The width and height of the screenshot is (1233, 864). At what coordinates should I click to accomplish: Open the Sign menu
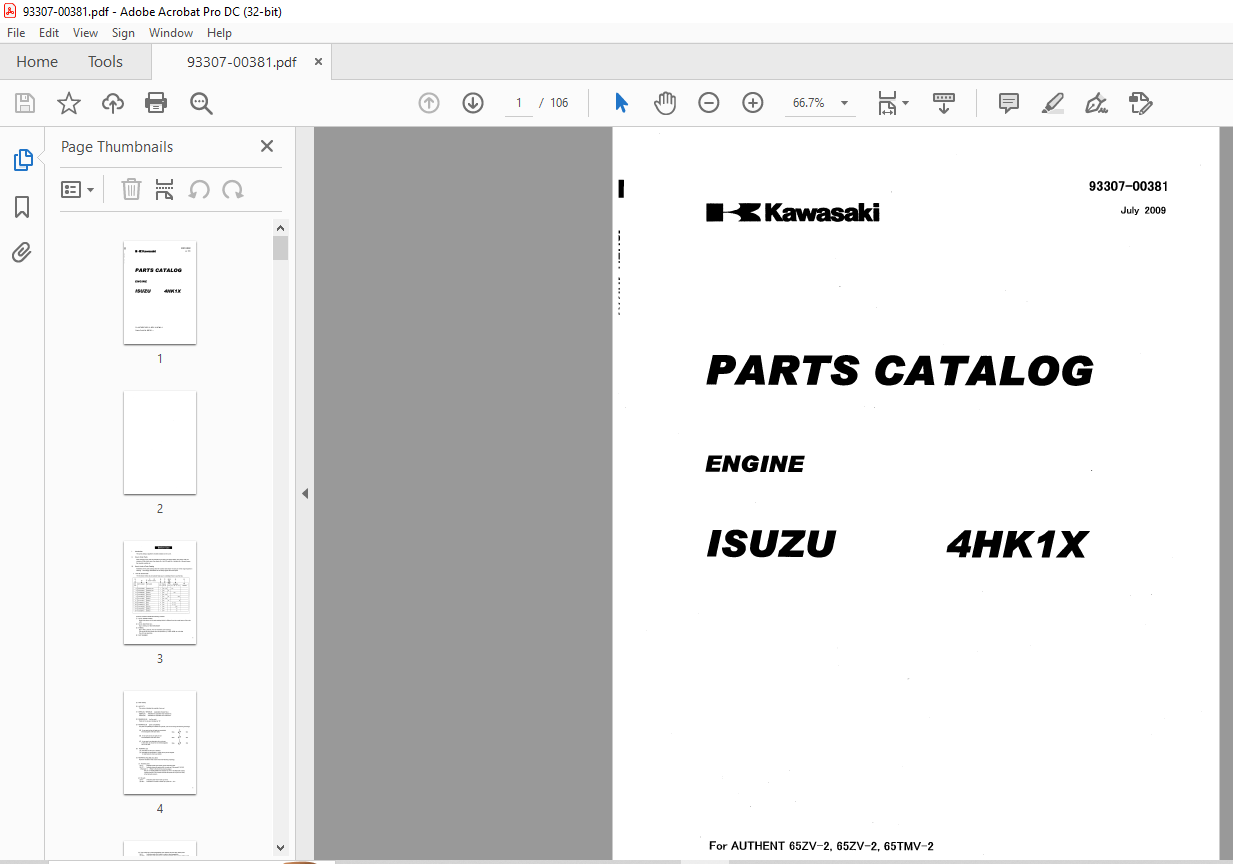(x=123, y=33)
